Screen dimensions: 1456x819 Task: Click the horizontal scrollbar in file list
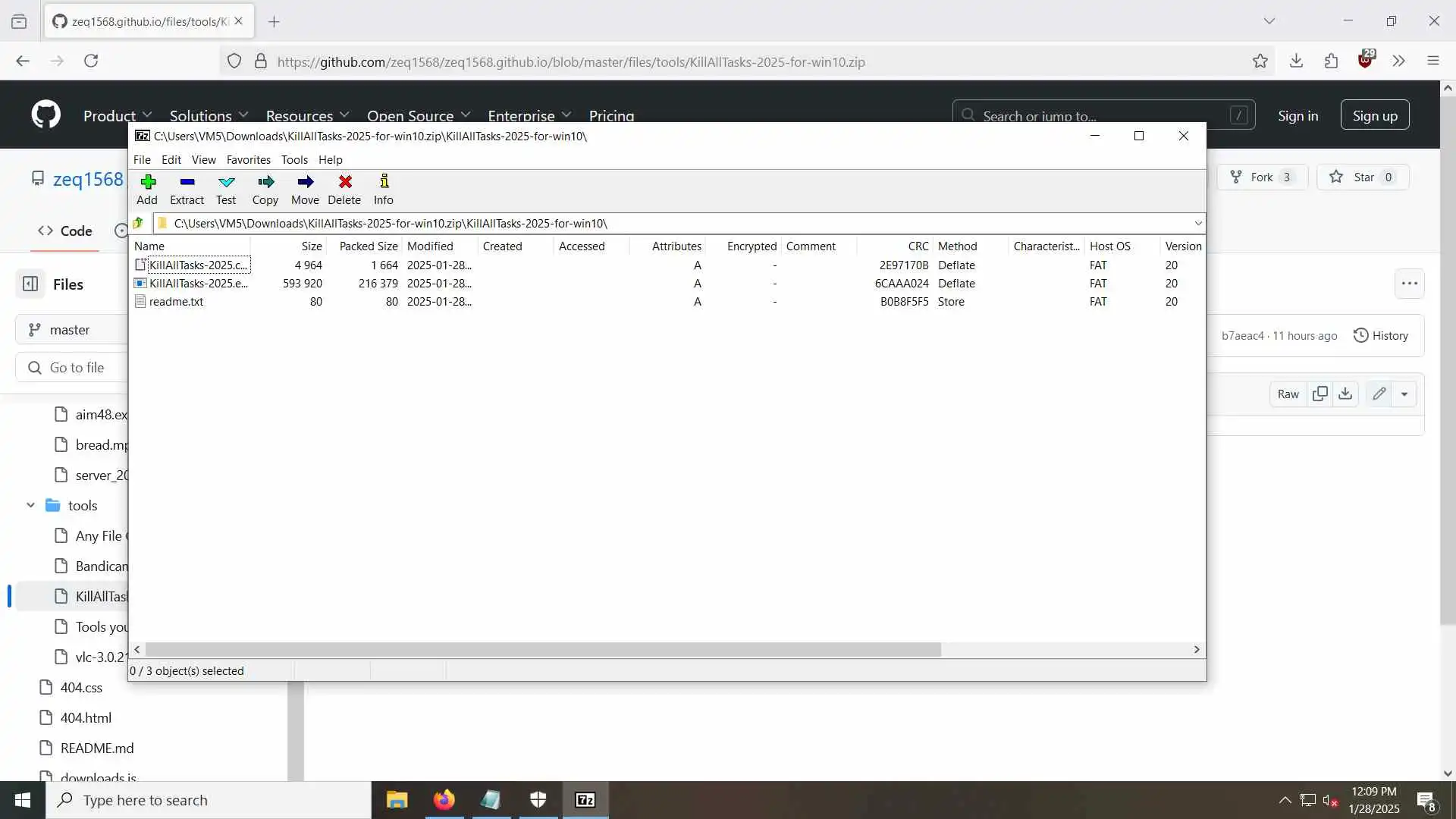[542, 650]
